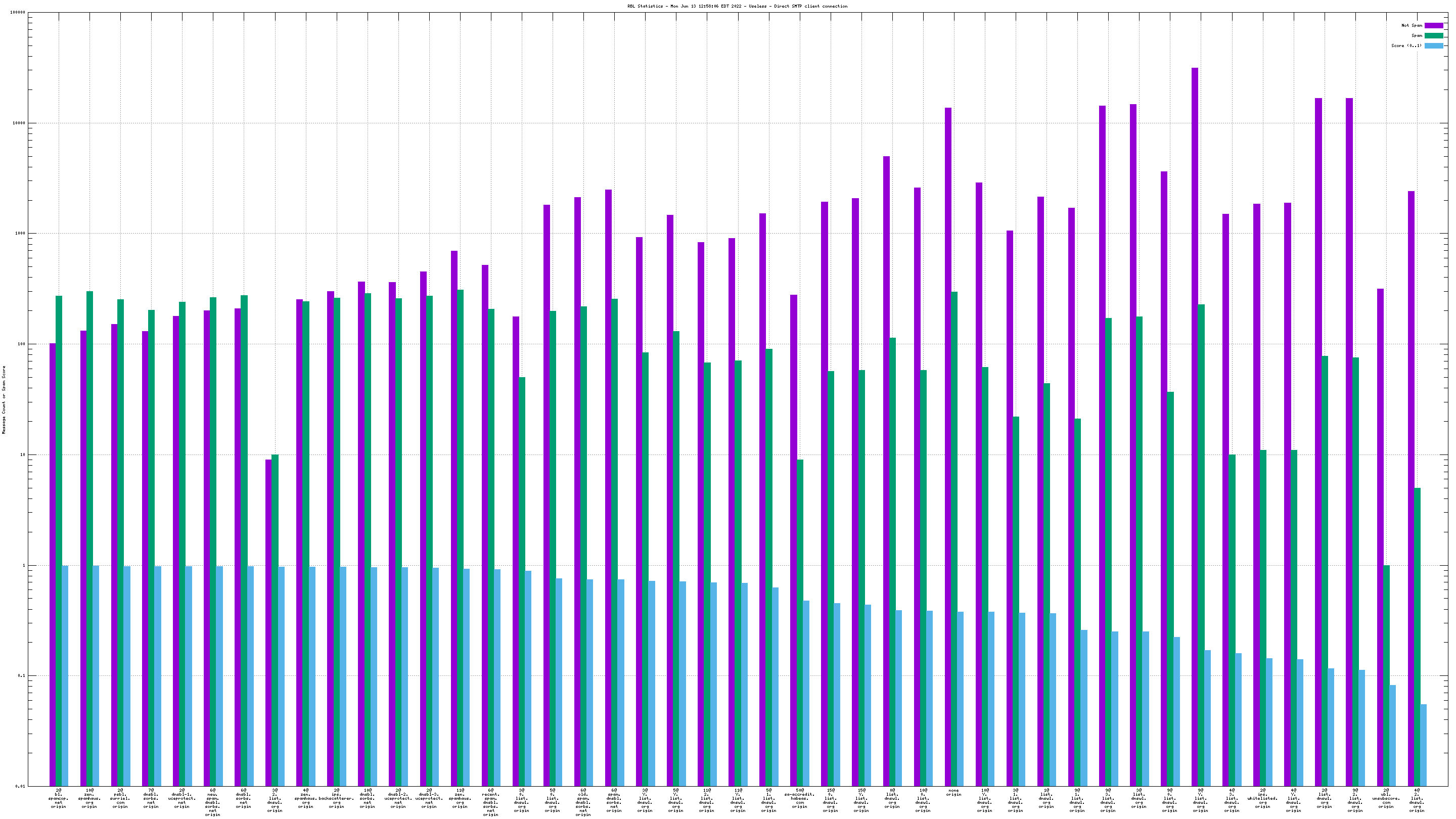Viewport: 1456px width, 819px height.
Task: Click the psbl.surriel.com origin axis label
Action: pos(120,798)
